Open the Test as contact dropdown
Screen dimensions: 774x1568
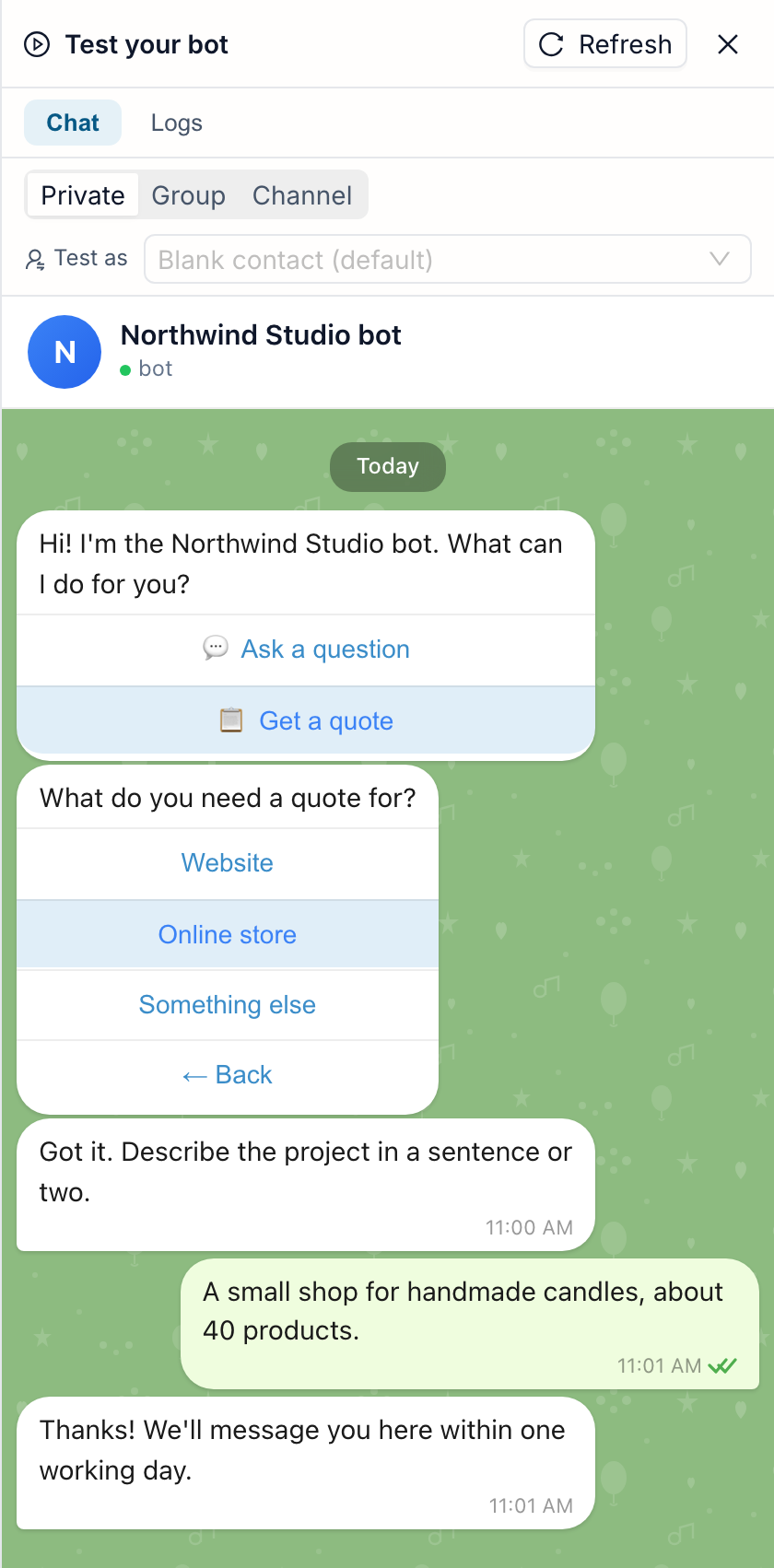pyautogui.click(x=448, y=259)
